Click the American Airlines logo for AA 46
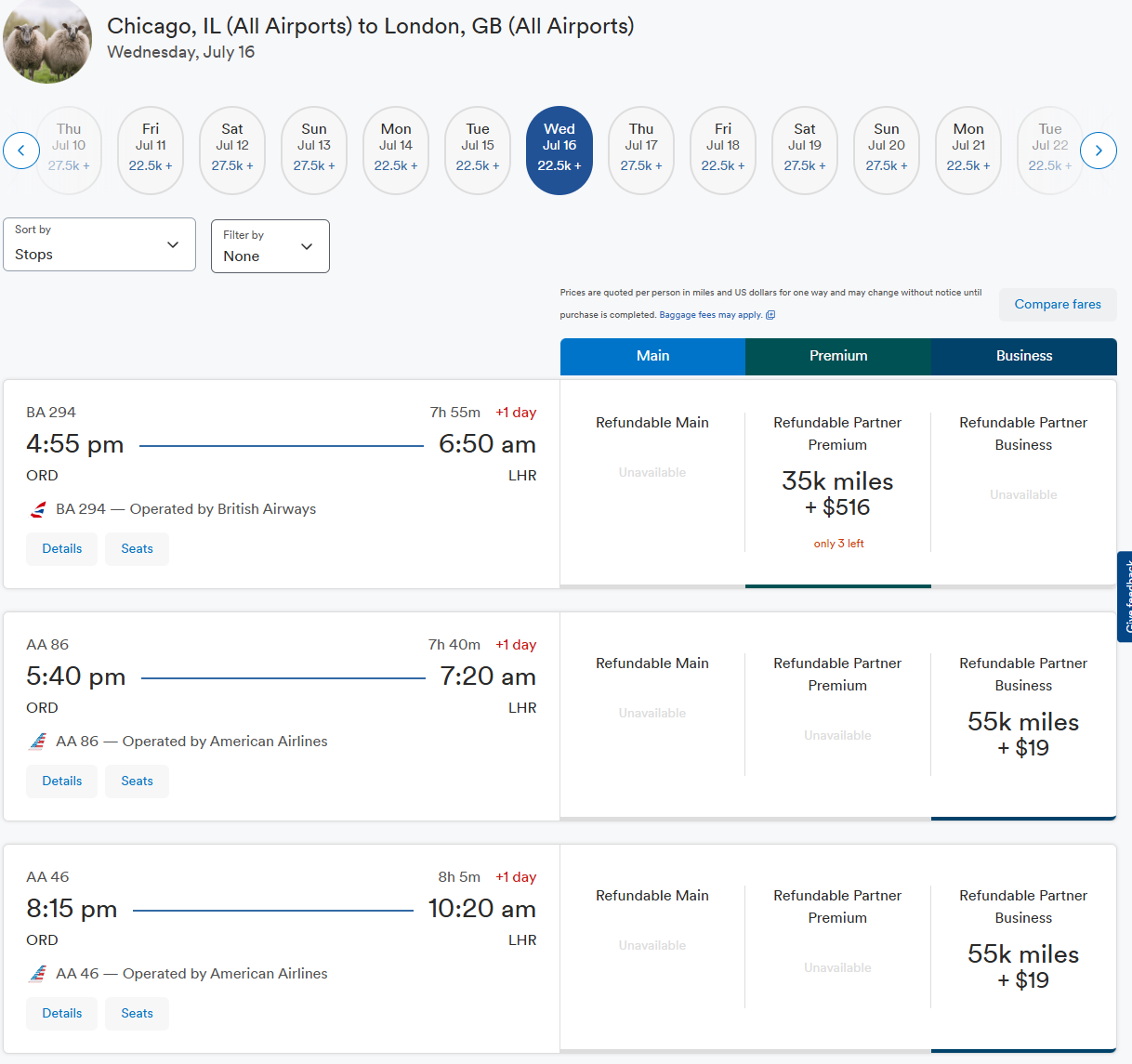Screen dimensions: 1132x1064 click(38, 974)
